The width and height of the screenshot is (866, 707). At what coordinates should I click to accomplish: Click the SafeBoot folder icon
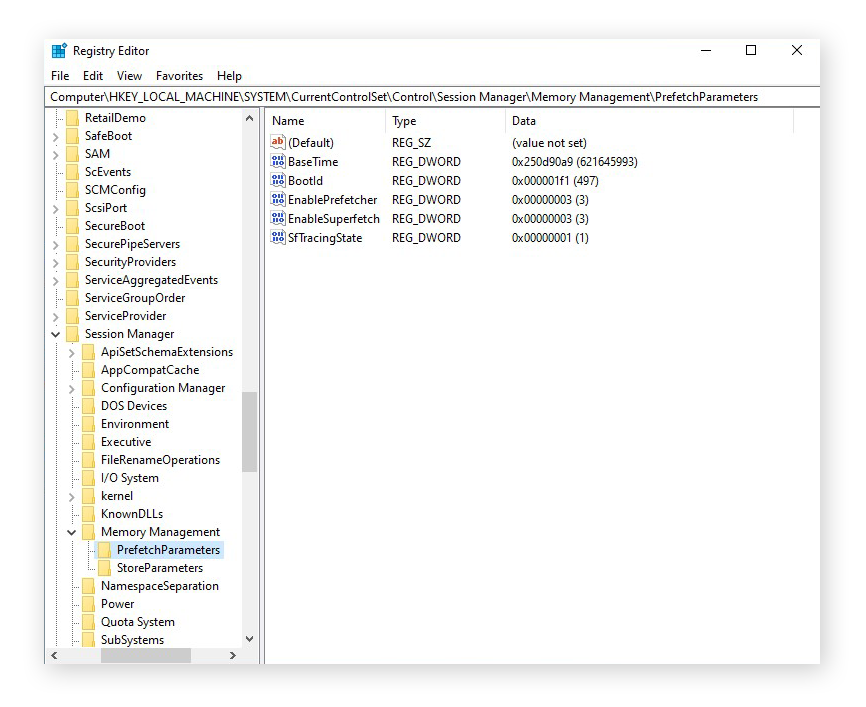(72, 136)
